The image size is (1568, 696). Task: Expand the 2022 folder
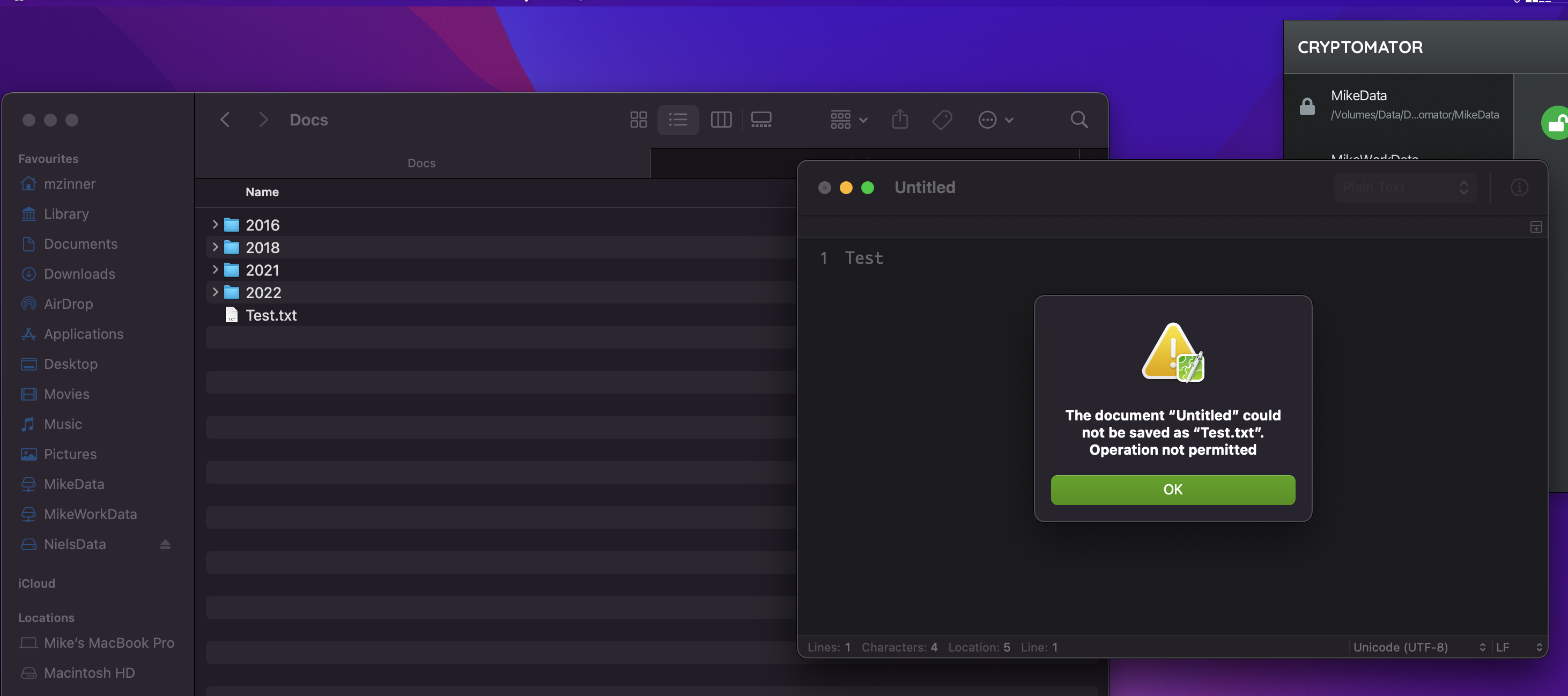click(215, 292)
